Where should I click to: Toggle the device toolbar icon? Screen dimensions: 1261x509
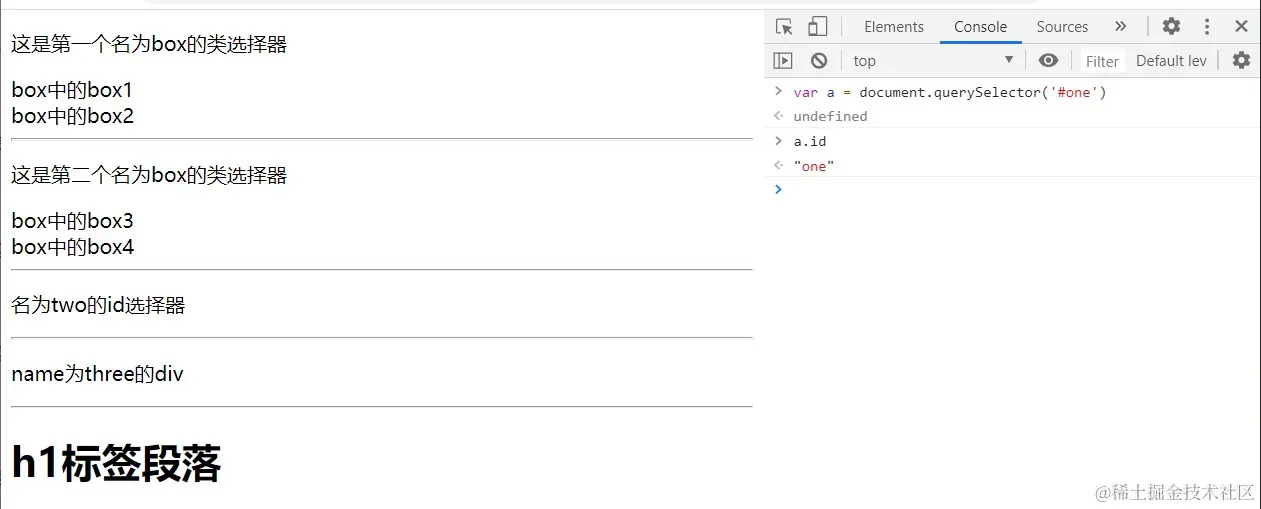coord(818,27)
